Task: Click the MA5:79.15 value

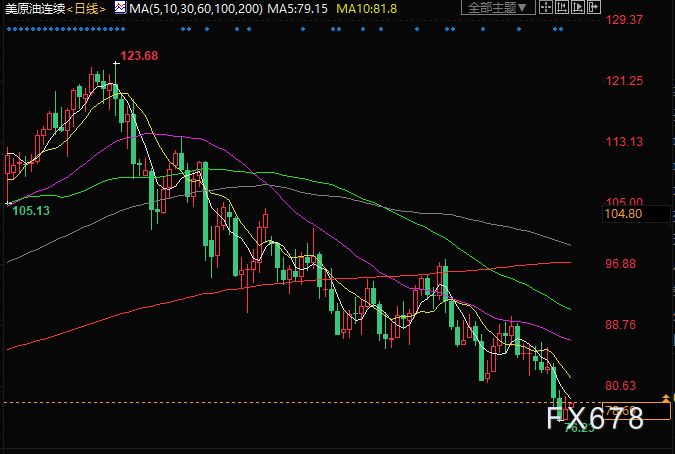Action: [x=297, y=9]
